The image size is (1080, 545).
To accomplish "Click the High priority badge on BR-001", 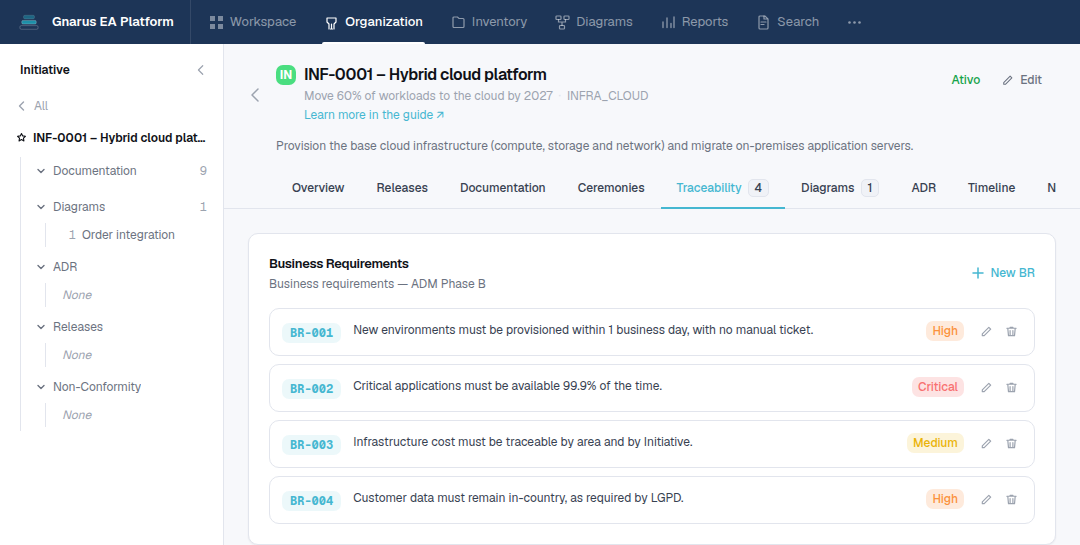I will 944,331.
